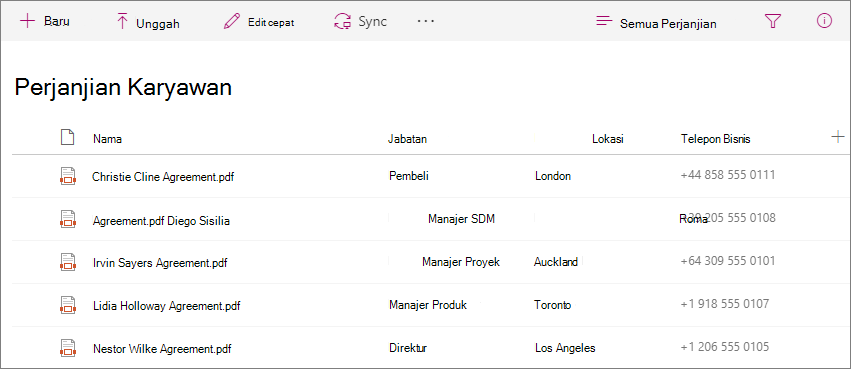The image size is (851, 369).
Task: Open Lidia Holloway Agreement.pdf
Action: coord(167,306)
